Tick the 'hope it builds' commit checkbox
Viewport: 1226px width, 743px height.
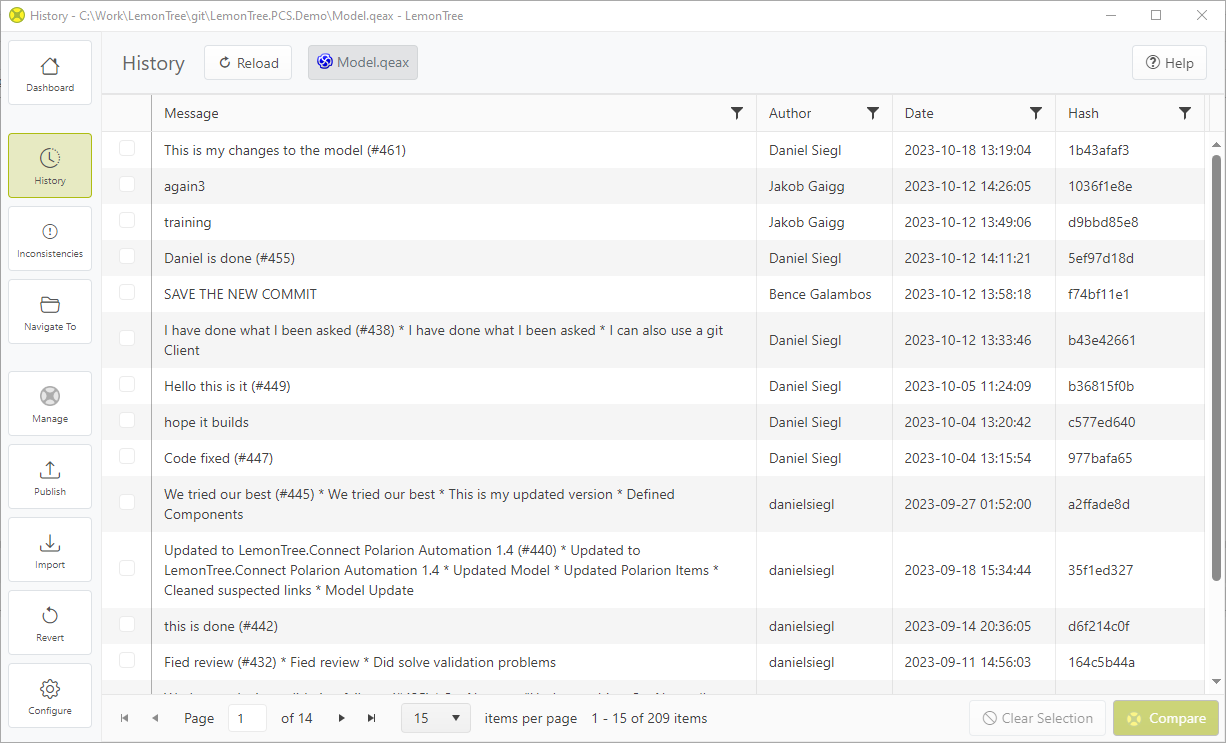tap(127, 420)
